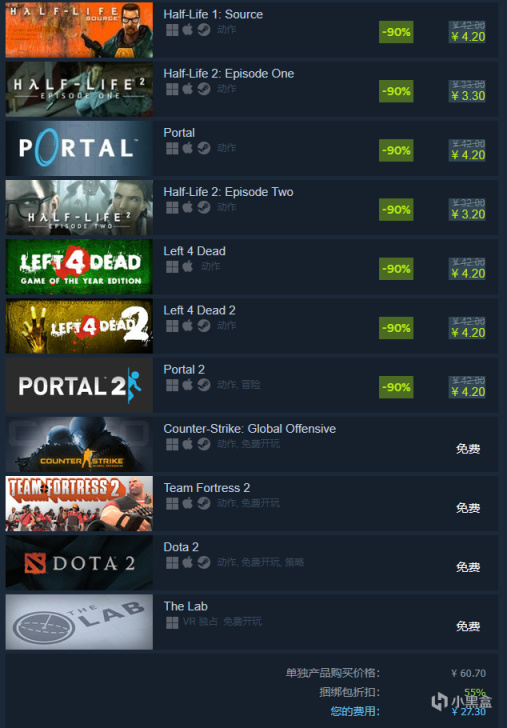This screenshot has width=507, height=728.
Task: Click Windows icon under The Lab
Action: (172, 622)
